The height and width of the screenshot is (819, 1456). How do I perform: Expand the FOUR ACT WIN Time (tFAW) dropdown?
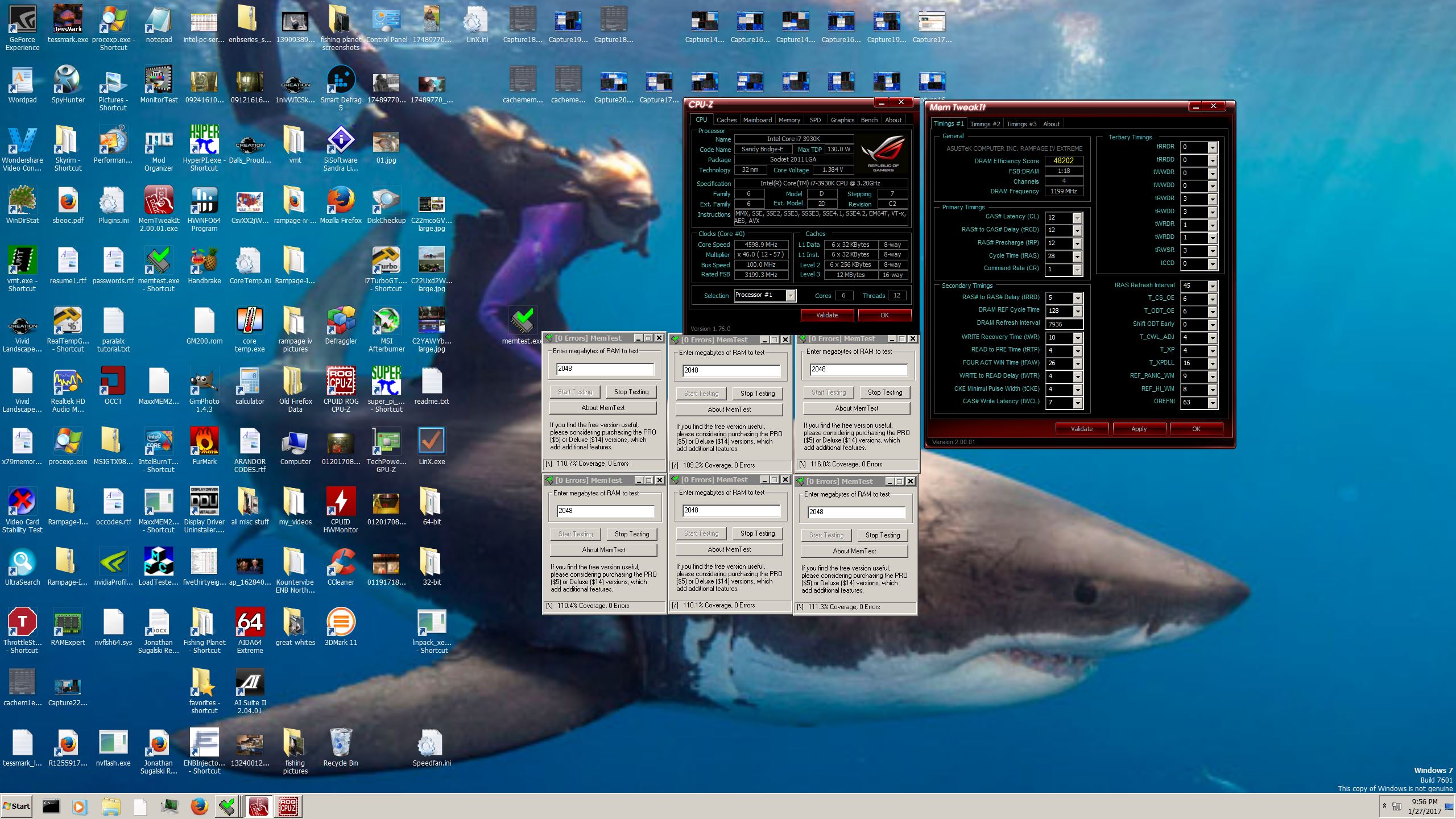[1077, 363]
